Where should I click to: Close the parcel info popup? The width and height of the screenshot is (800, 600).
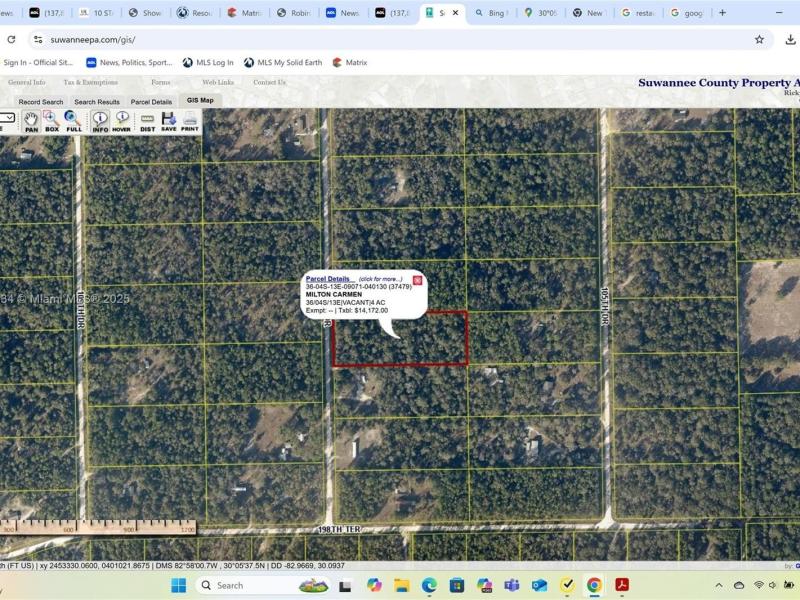coord(418,280)
